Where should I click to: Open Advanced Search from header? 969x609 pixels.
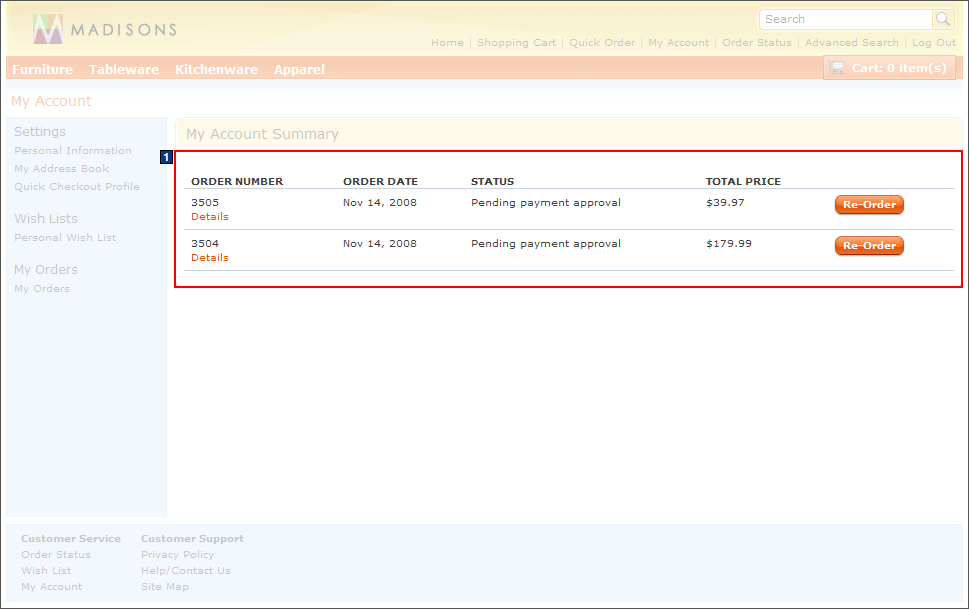(851, 43)
